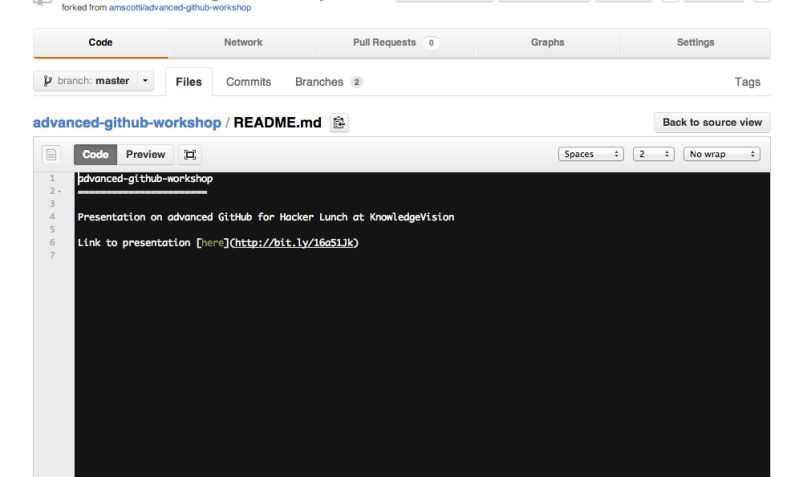View the Commits list

[248, 82]
